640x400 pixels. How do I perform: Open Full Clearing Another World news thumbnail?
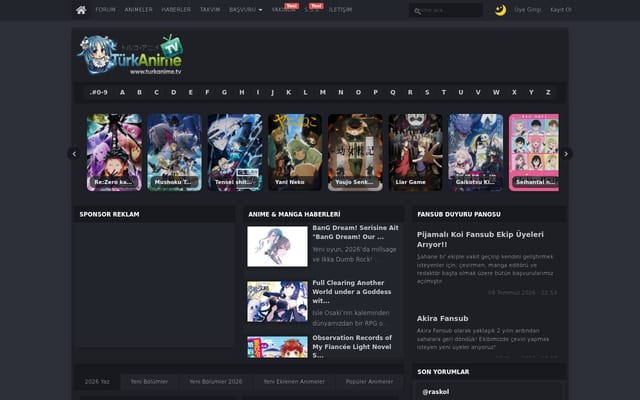tap(278, 302)
